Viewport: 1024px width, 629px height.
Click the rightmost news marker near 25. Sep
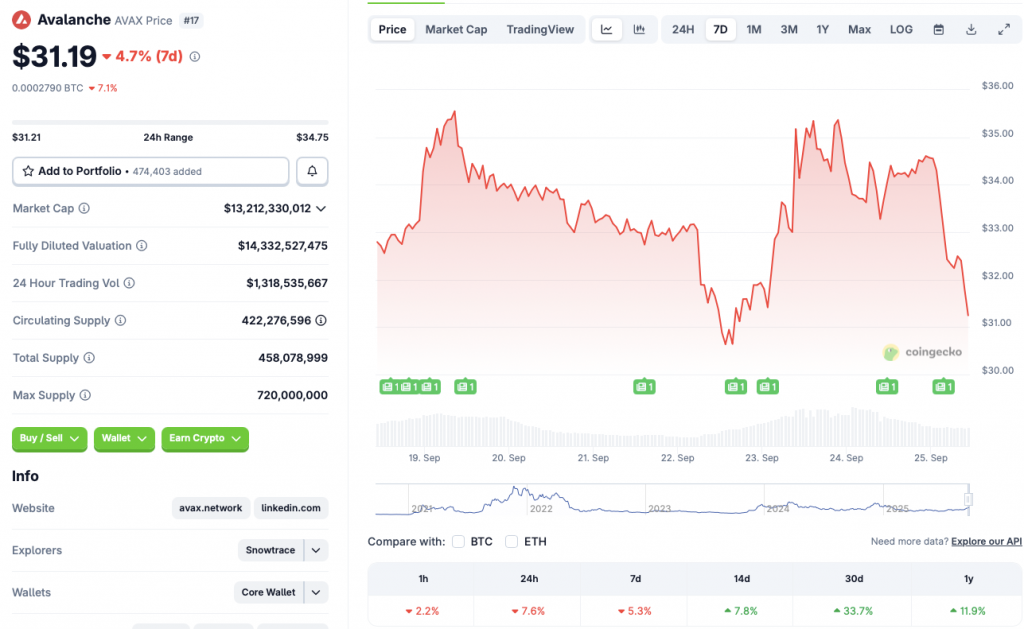(x=944, y=387)
